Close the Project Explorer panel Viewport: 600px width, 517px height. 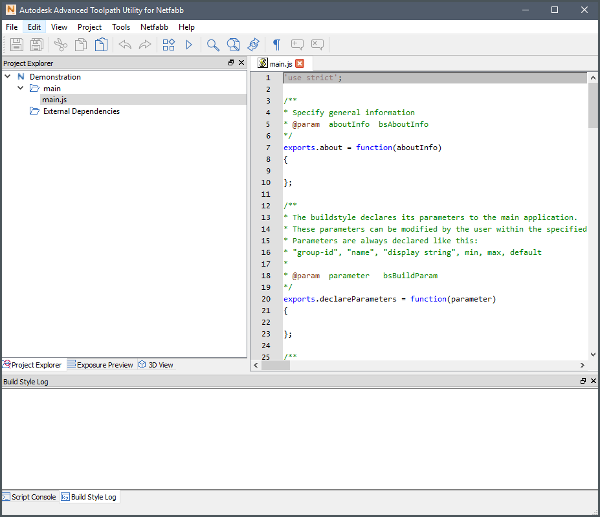(x=241, y=63)
